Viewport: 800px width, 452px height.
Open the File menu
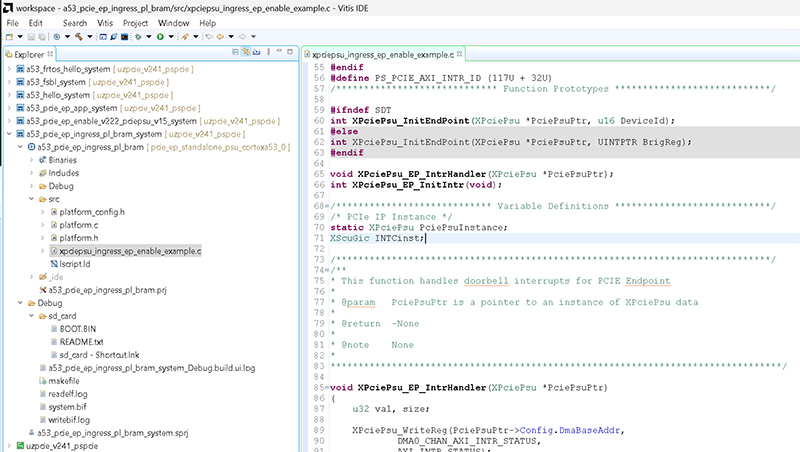tap(12, 23)
